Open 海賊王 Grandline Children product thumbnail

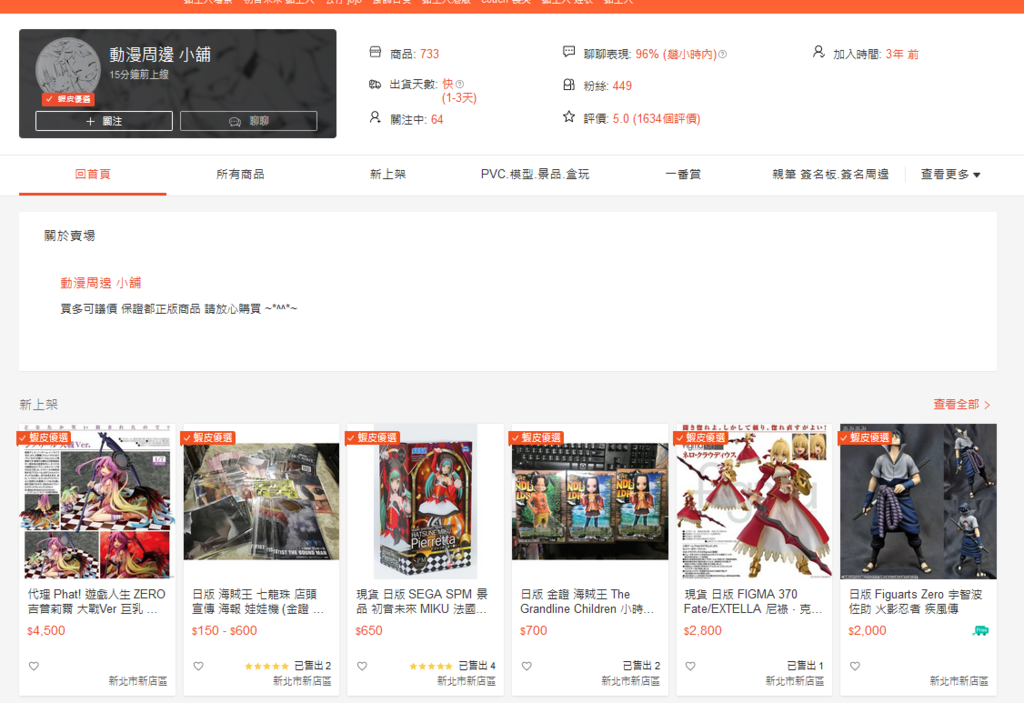590,501
